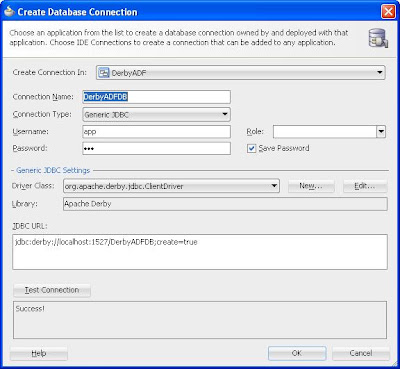Close the Create Database Connection dialog
This screenshot has width=400, height=369.
388,12
